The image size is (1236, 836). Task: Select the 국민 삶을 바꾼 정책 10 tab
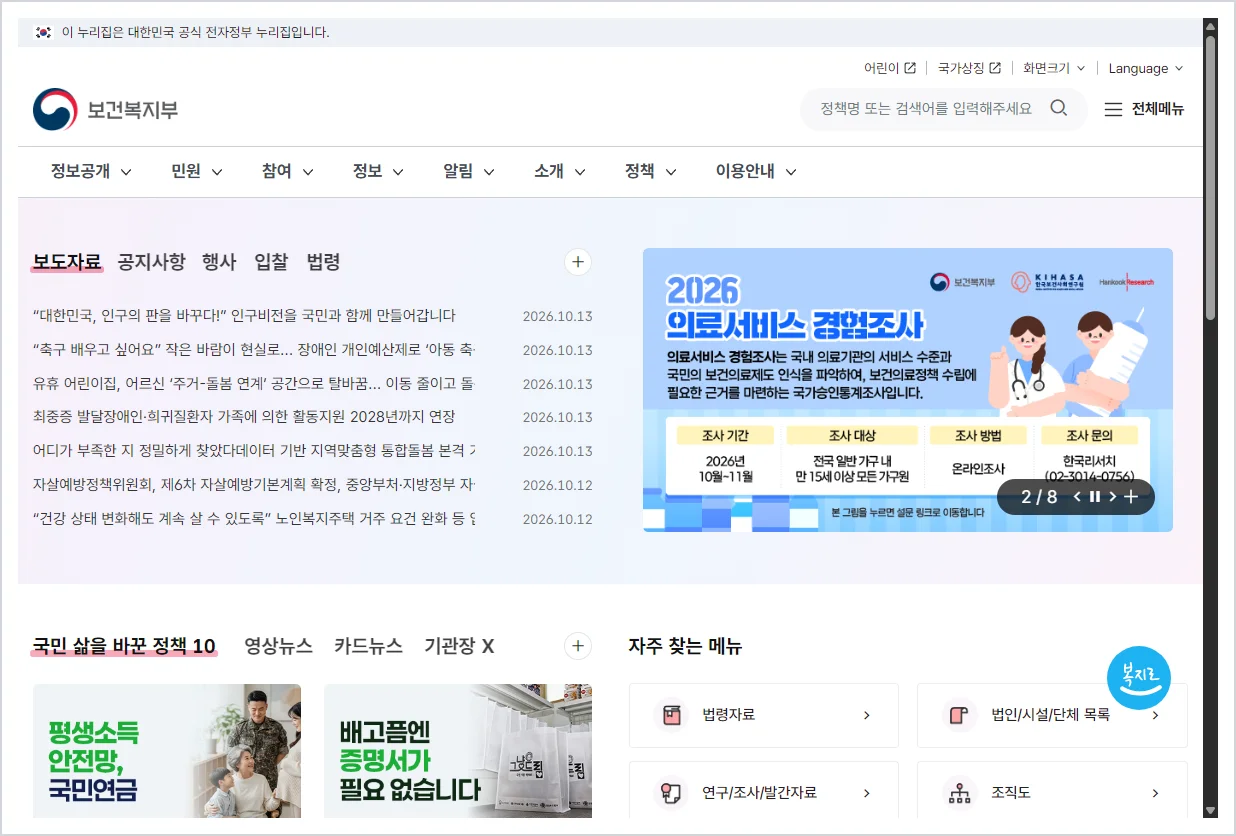pos(124,646)
